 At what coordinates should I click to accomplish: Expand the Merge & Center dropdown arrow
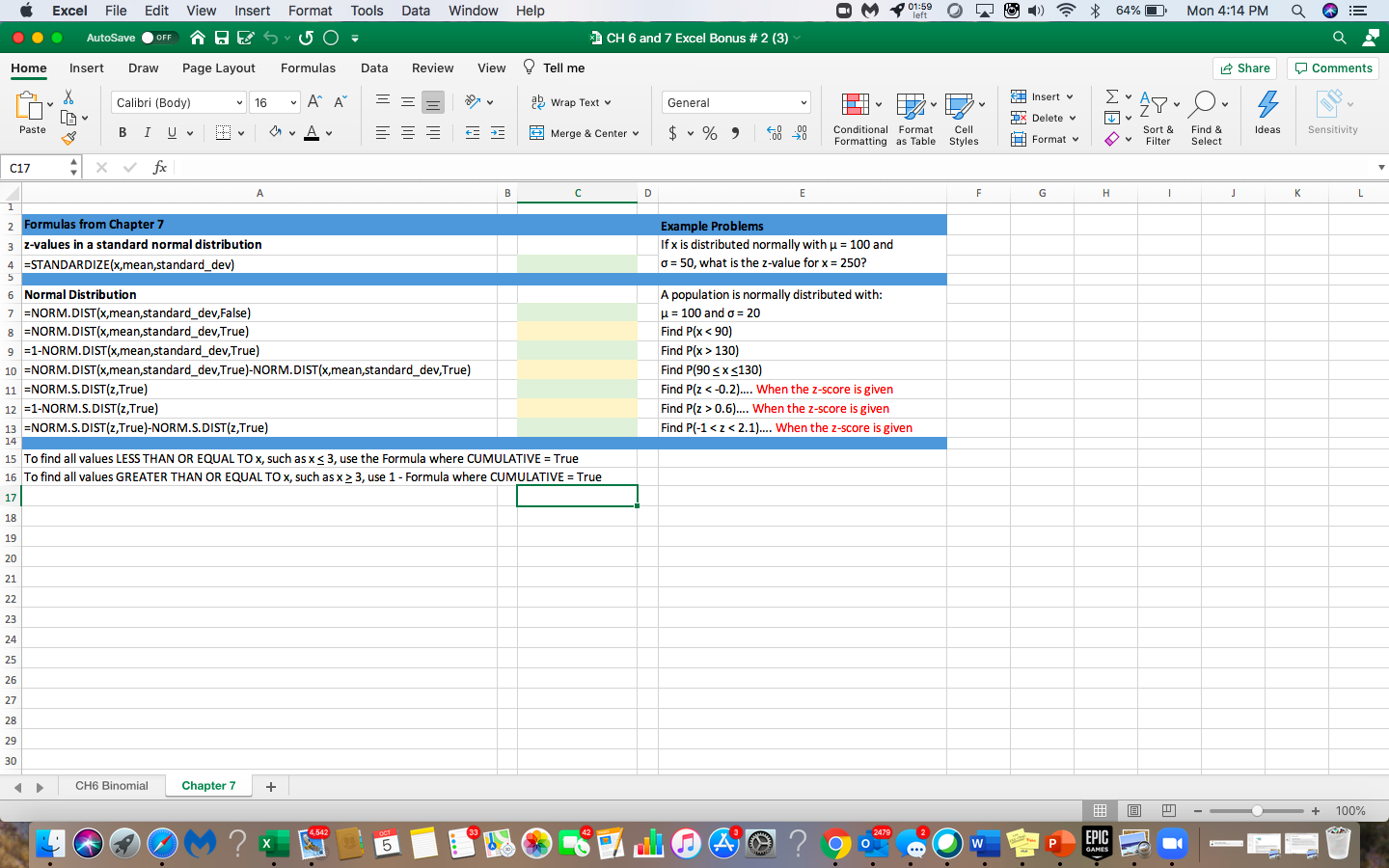click(636, 134)
